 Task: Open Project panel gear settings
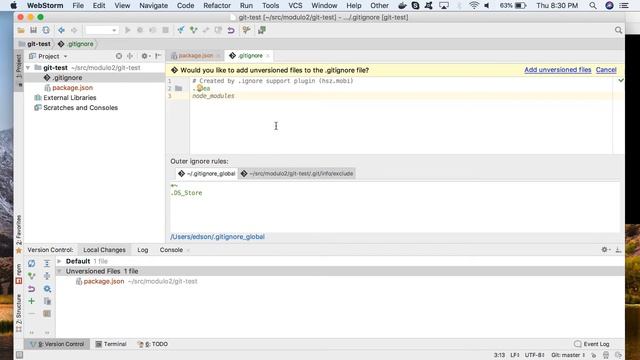pyautogui.click(x=145, y=56)
